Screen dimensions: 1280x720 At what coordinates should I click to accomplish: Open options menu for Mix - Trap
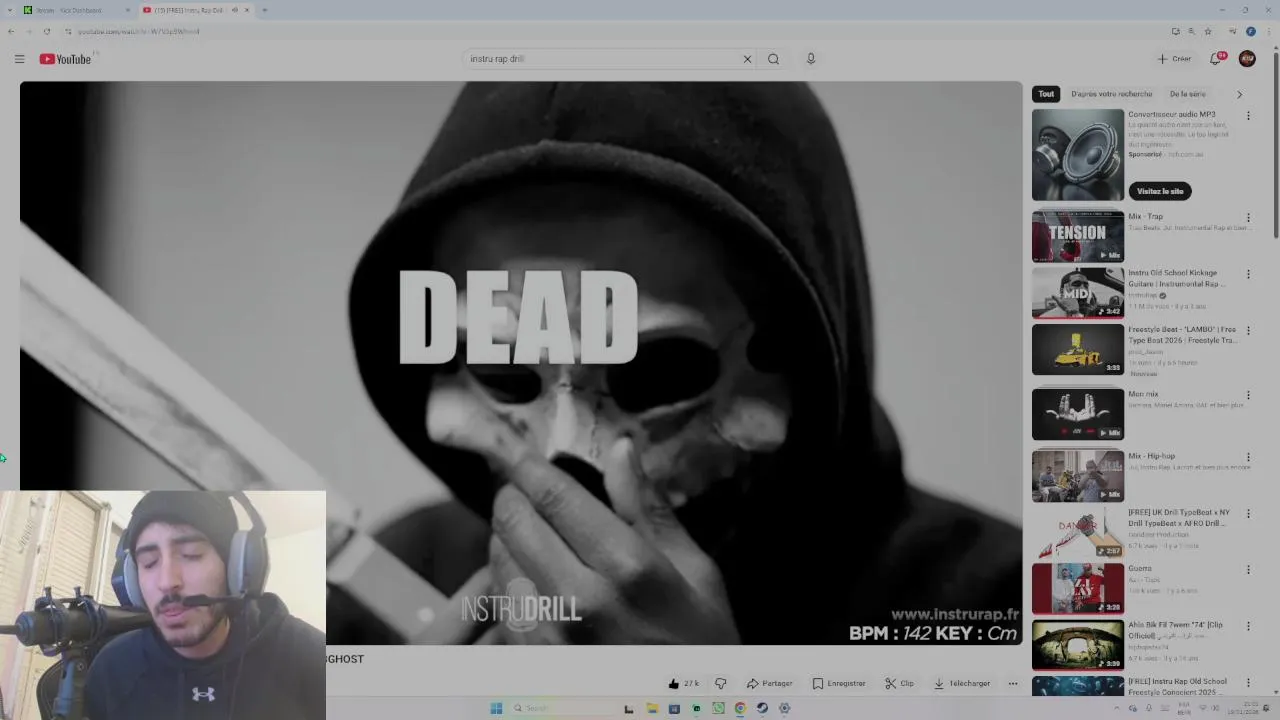(1248, 217)
